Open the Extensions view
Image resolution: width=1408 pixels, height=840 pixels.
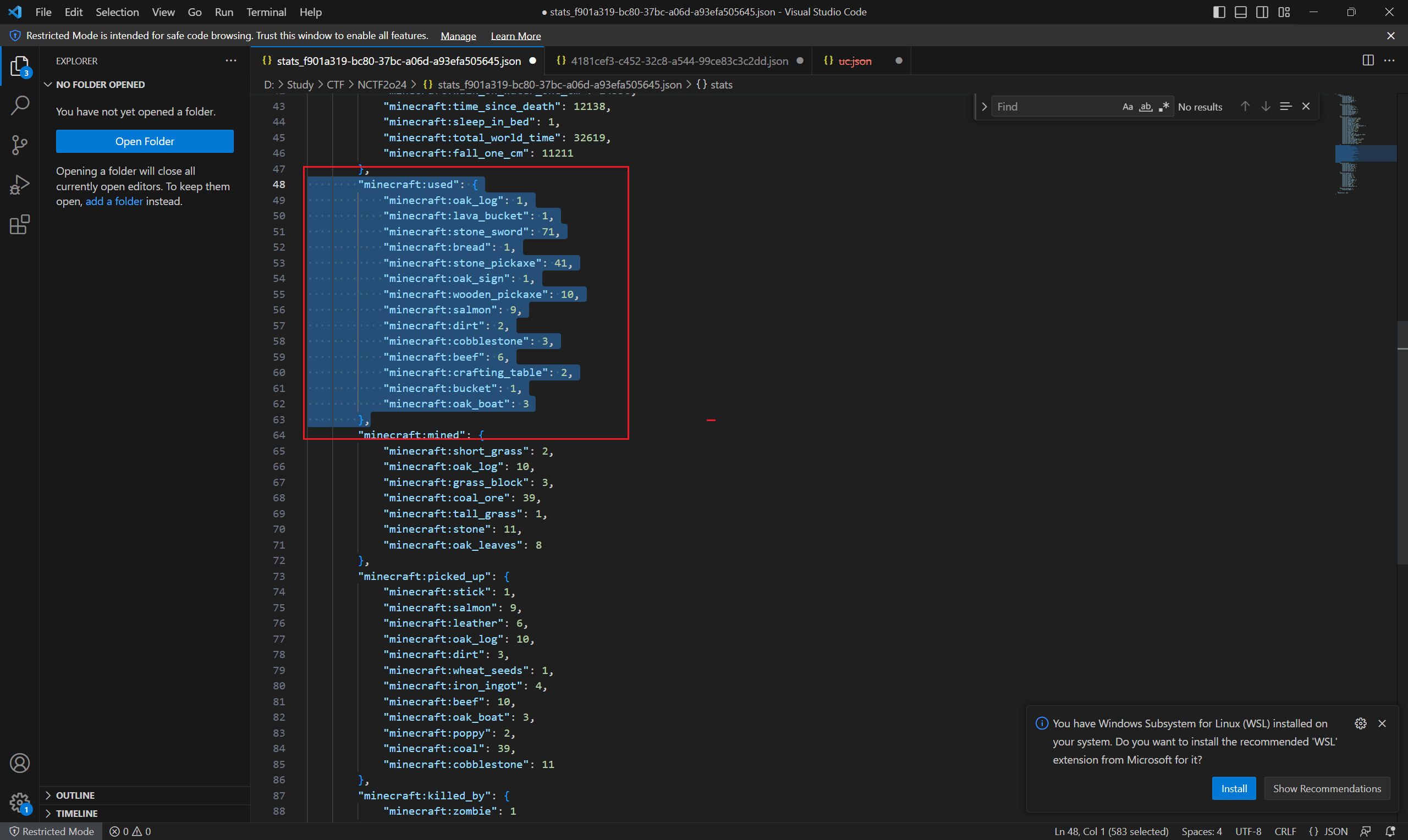point(20,225)
